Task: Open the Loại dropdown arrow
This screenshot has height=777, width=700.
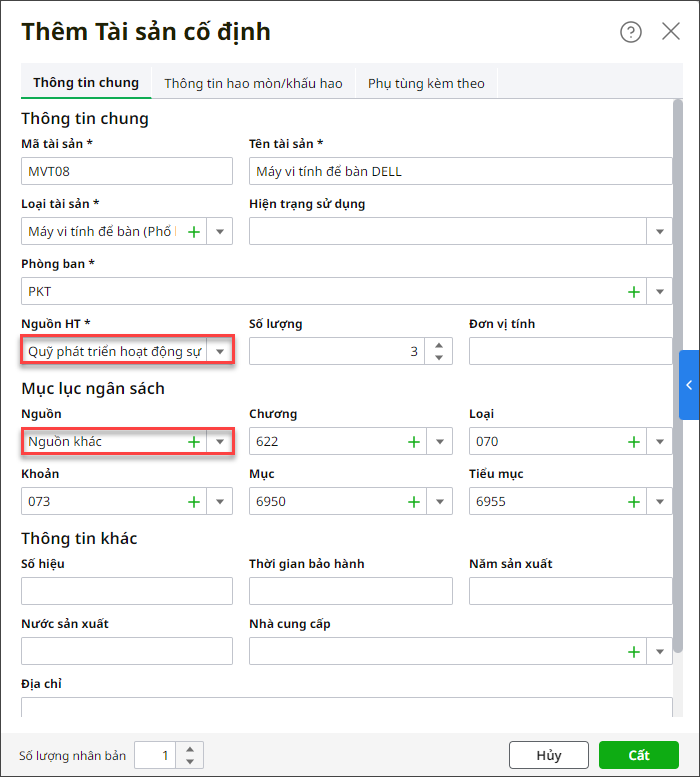Action: coord(660,441)
